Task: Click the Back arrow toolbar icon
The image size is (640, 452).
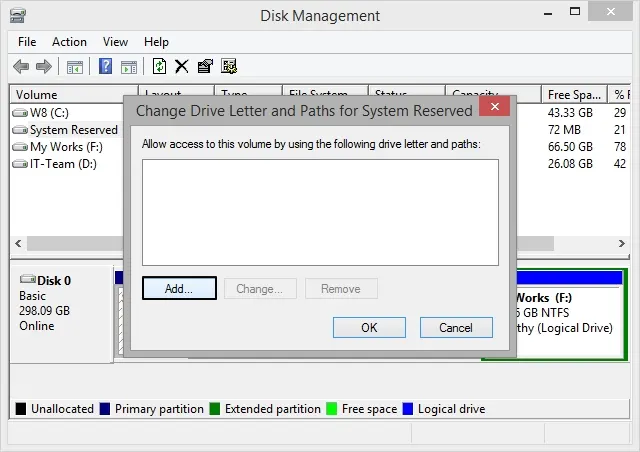Action: (x=21, y=66)
